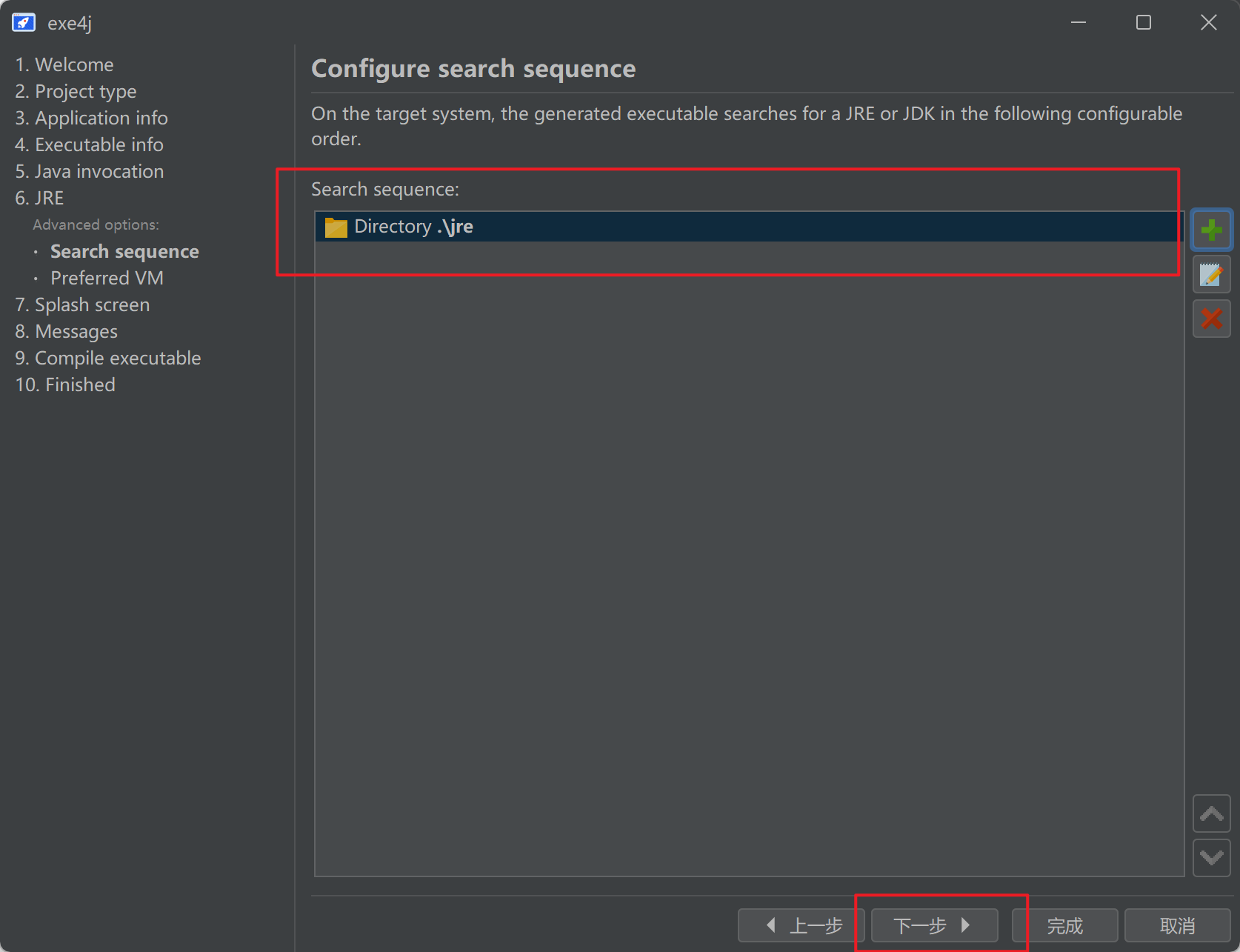Open the 3. Application info step
This screenshot has height=952, width=1240.
click(91, 119)
